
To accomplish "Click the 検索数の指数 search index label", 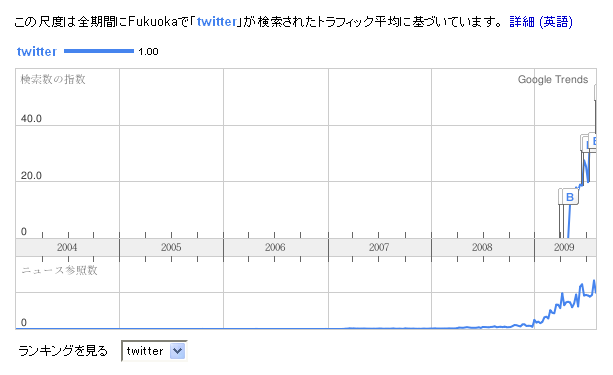I will pyautogui.click(x=53, y=79).
